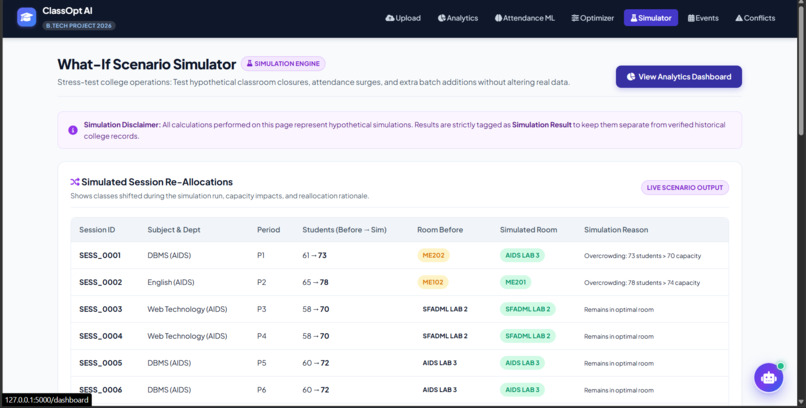The image size is (806, 408).
Task: Click View Analytics Dashboard button
Action: 679,77
